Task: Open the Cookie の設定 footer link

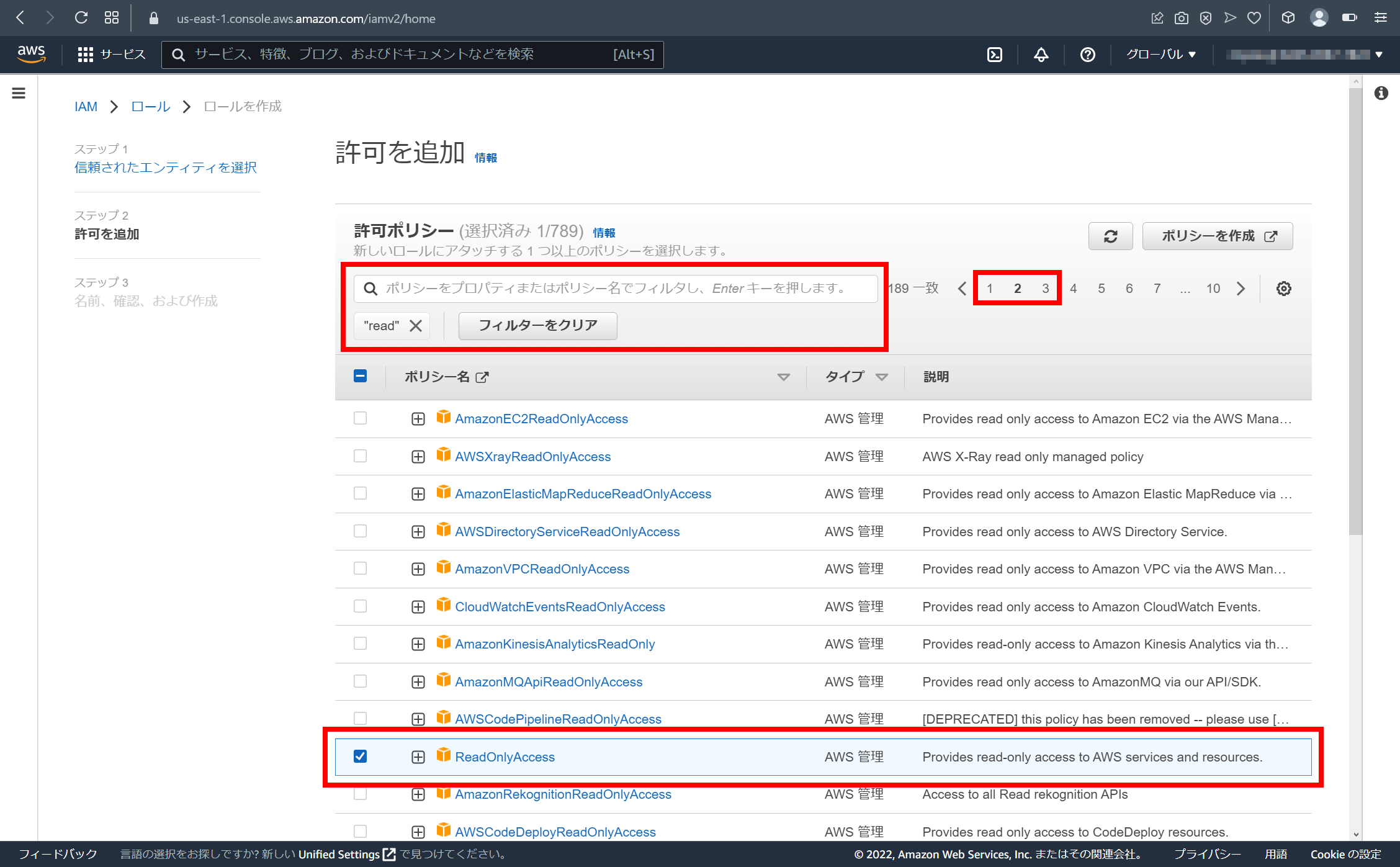Action: click(x=1346, y=854)
